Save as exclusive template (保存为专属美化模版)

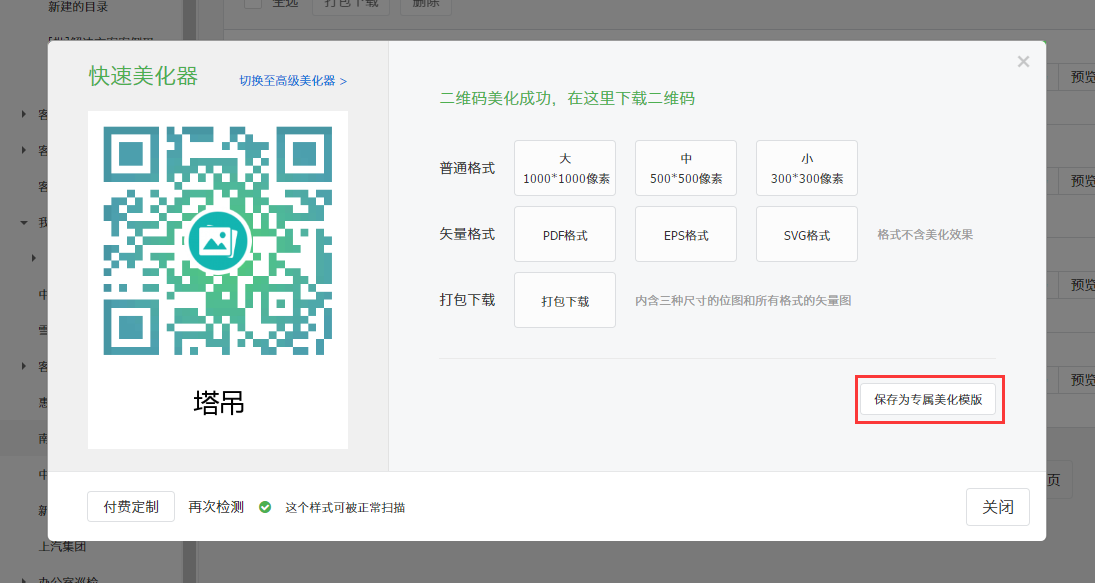click(928, 399)
